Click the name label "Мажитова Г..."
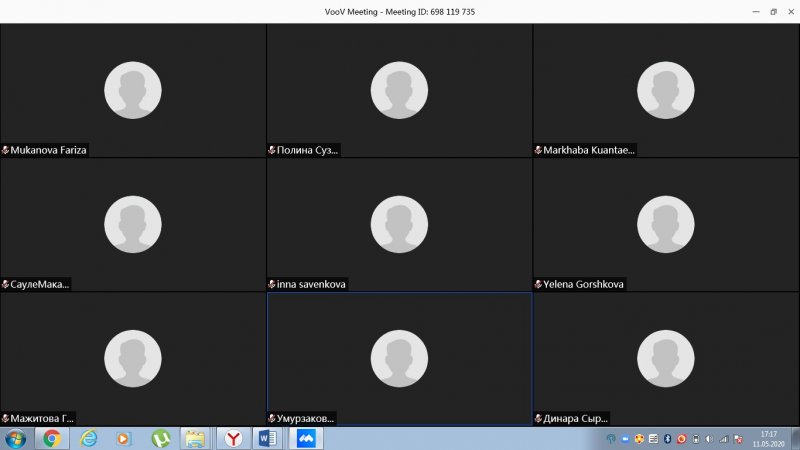The image size is (800, 450). (x=42, y=418)
